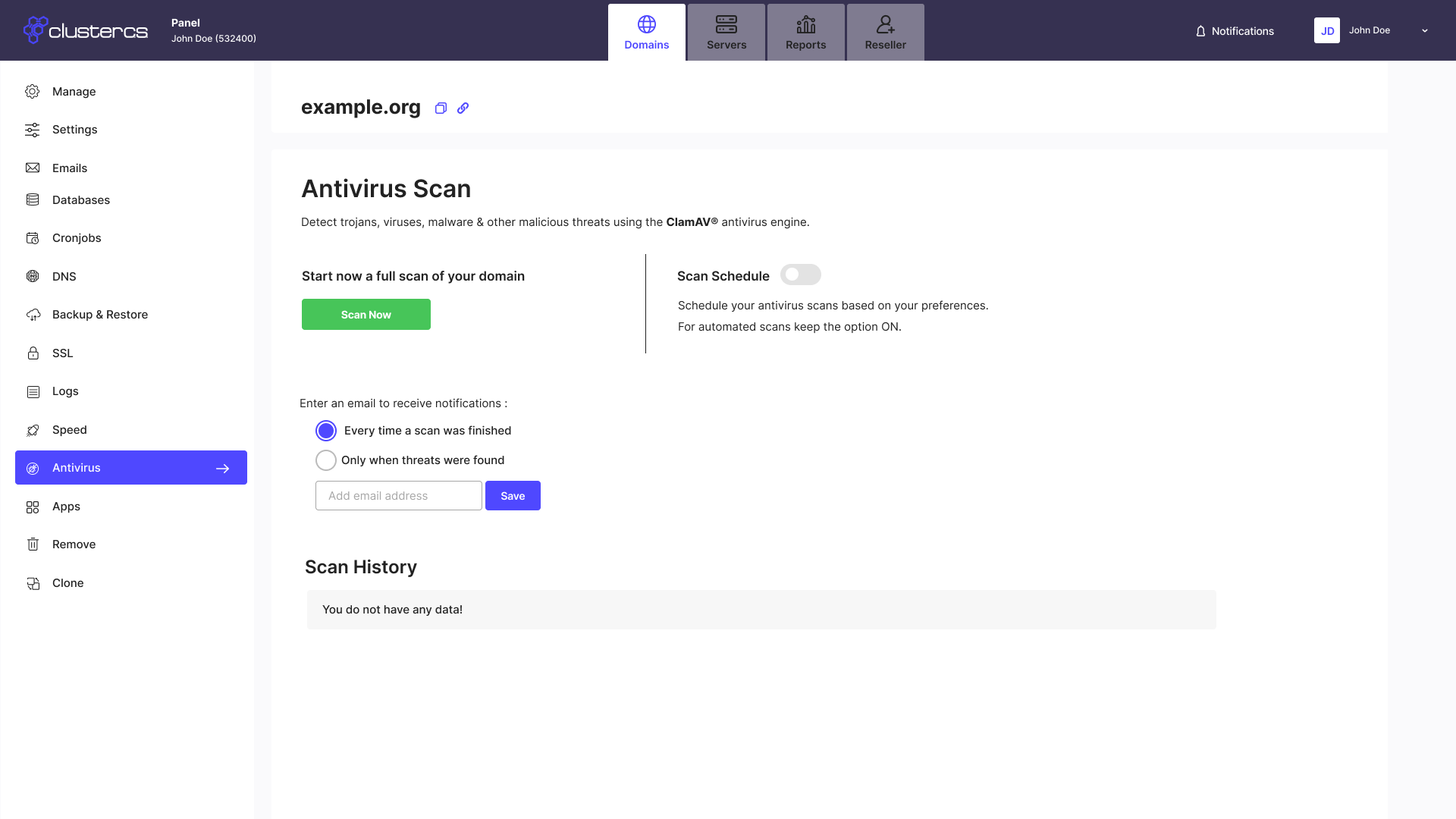Select 'Every time a scan was finished' option
This screenshot has width=1456, height=819.
pos(326,431)
